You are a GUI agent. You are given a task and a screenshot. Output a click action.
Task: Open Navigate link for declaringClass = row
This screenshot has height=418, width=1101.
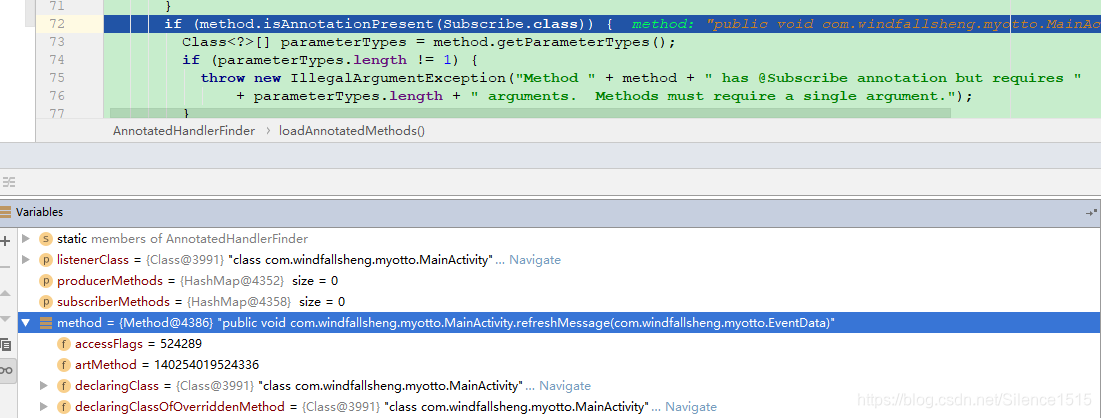pyautogui.click(x=565, y=386)
